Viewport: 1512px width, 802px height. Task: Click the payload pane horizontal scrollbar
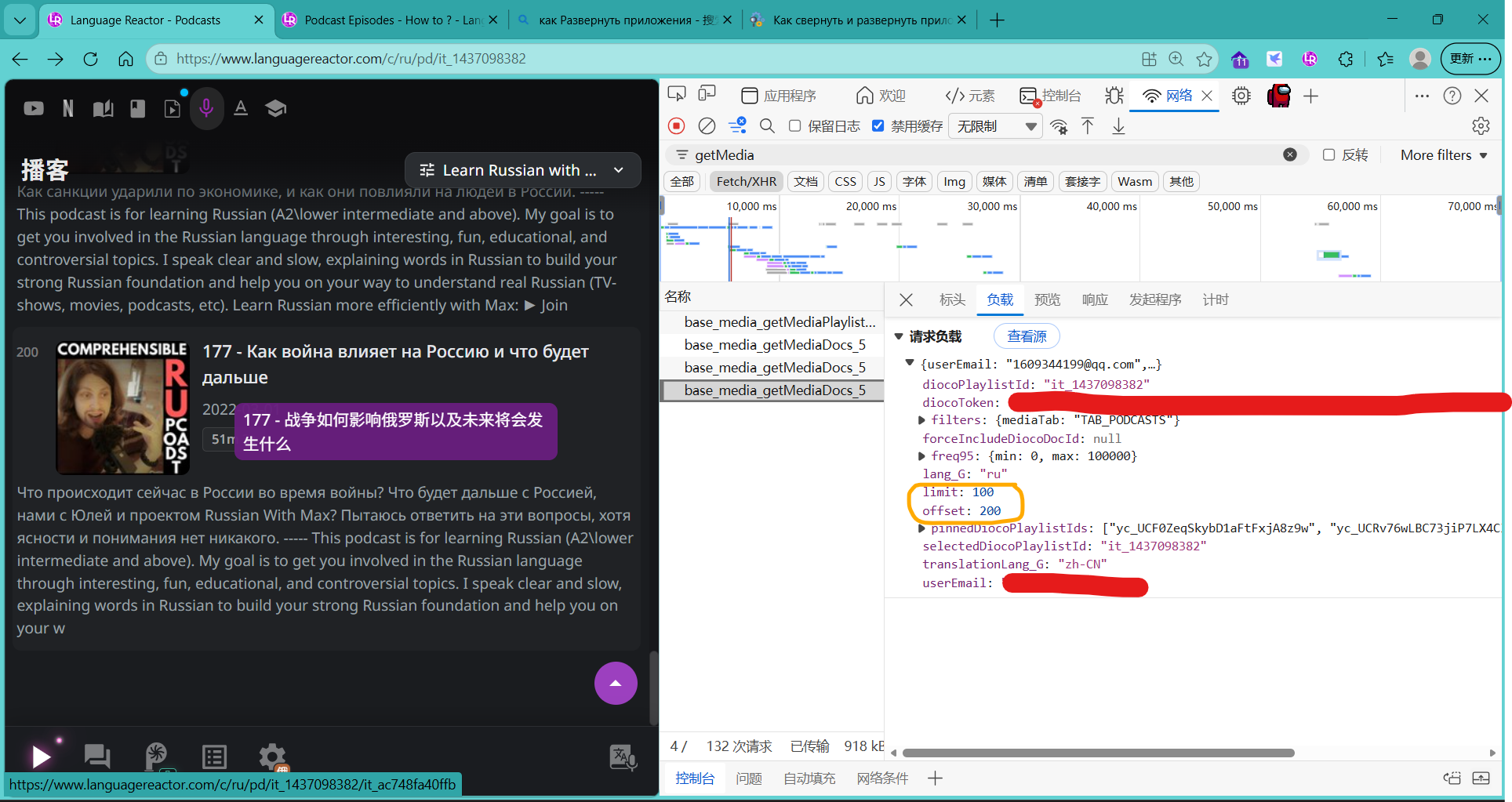[1098, 753]
